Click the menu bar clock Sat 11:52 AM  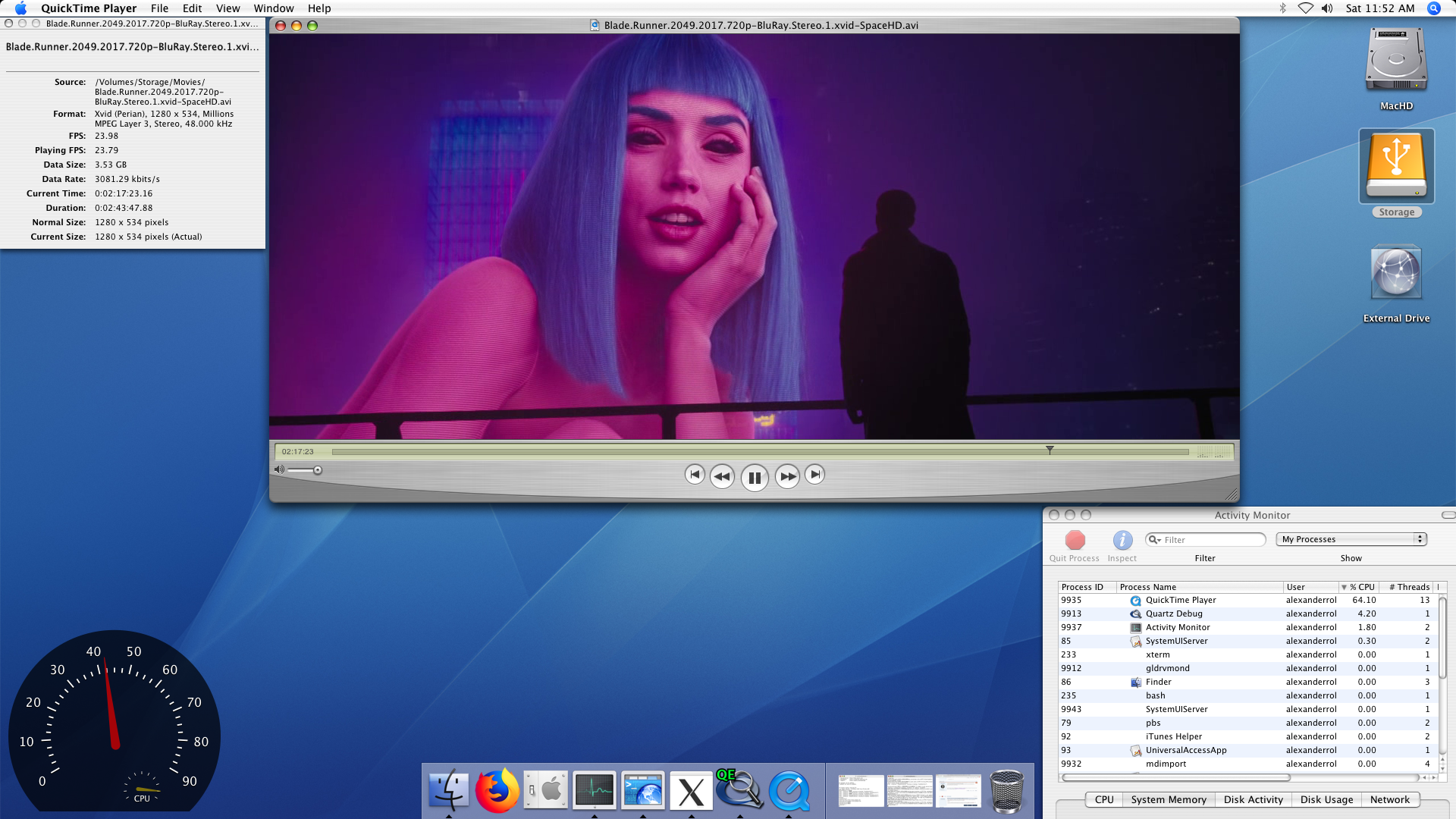pyautogui.click(x=1379, y=8)
